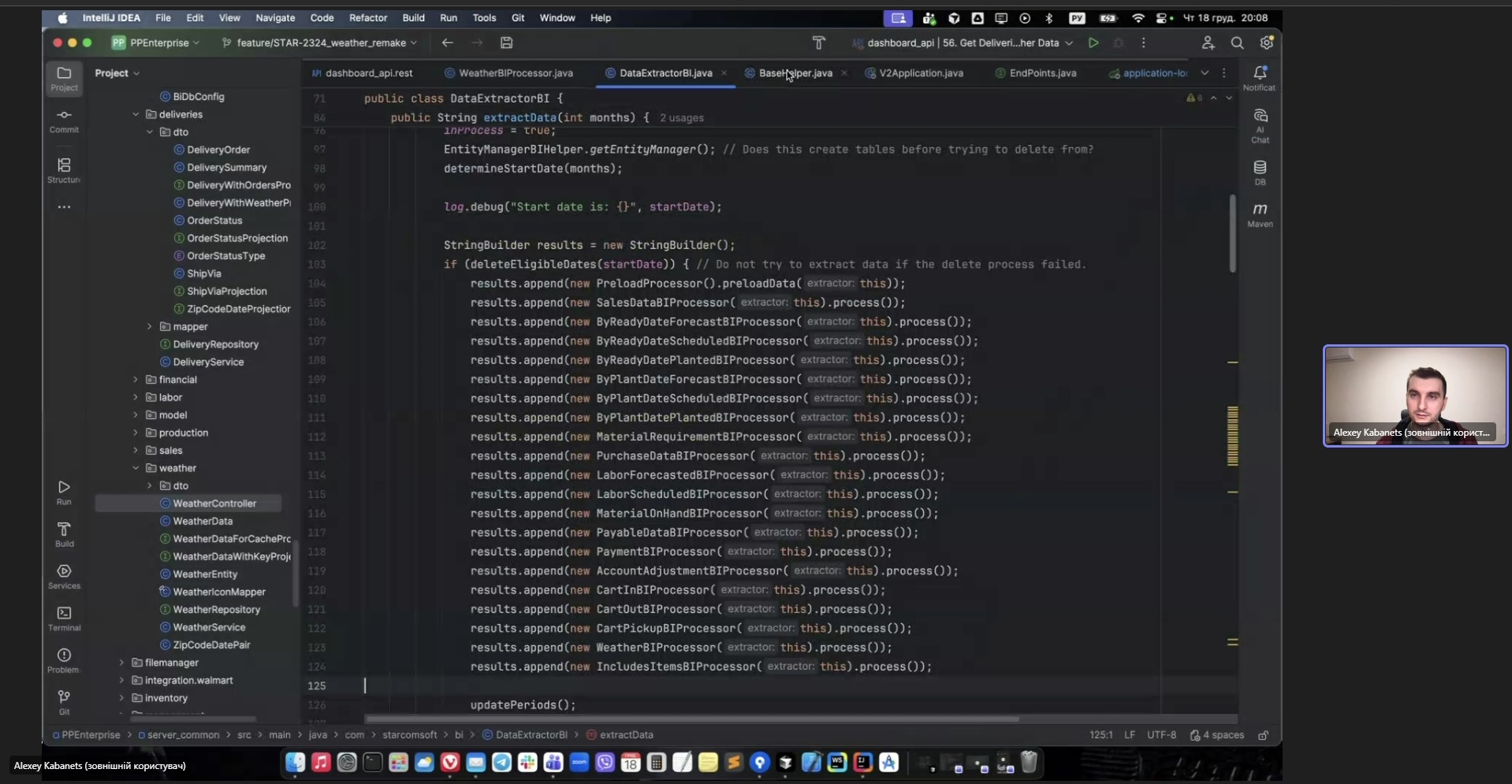Viewport: 1512px width, 784px height.
Task: Open the DB database panel
Action: [1260, 172]
